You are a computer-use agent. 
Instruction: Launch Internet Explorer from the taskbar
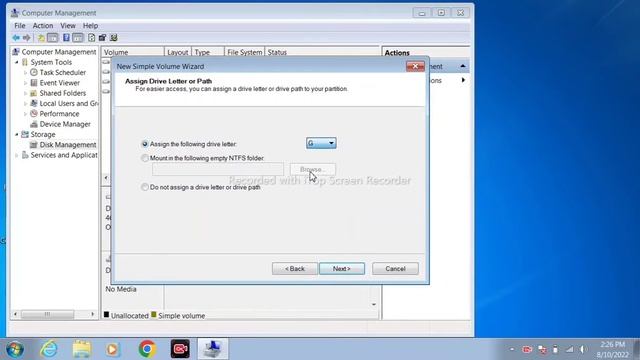click(49, 349)
